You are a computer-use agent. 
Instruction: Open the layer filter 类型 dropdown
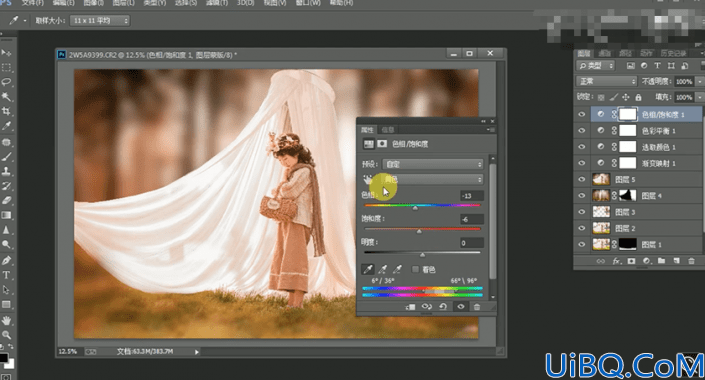coord(596,66)
